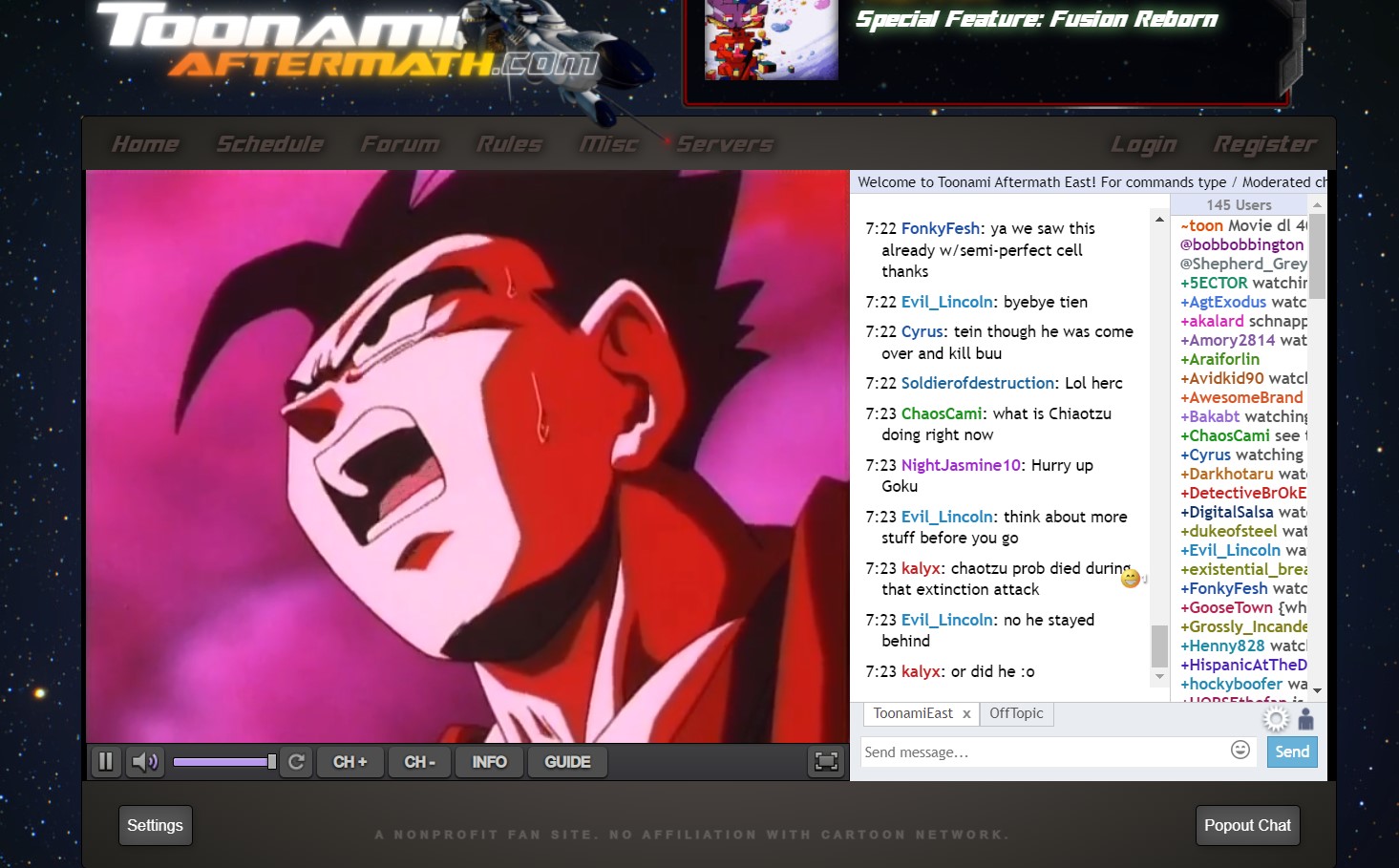
Task: Open the channel GUIDE
Action: click(x=567, y=762)
